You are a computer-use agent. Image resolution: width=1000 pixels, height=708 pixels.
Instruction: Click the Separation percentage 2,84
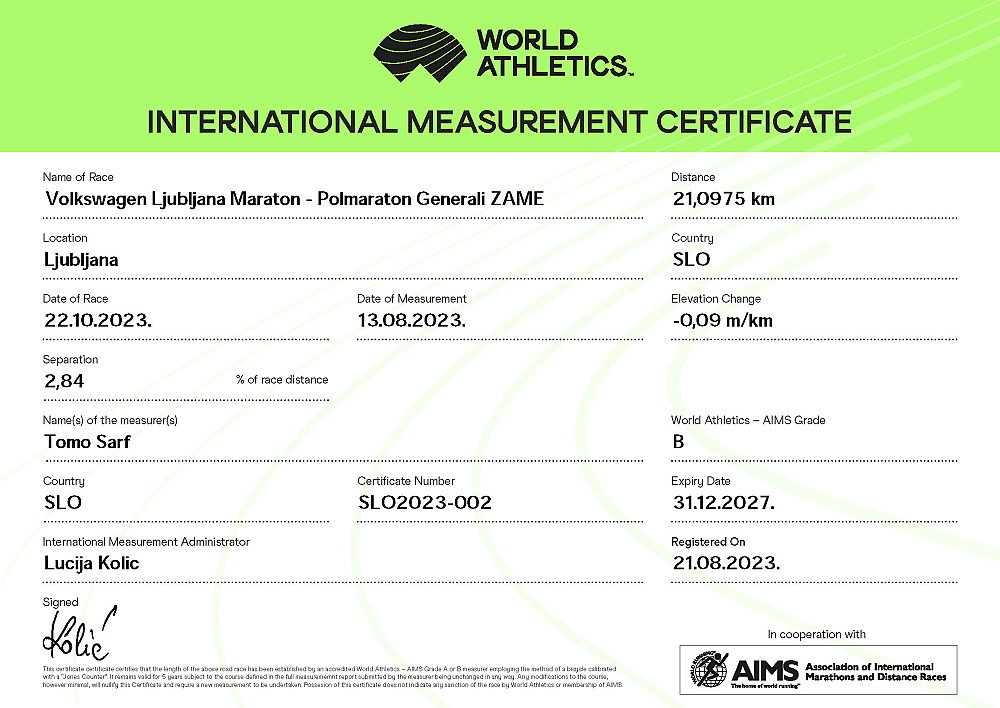tap(63, 381)
